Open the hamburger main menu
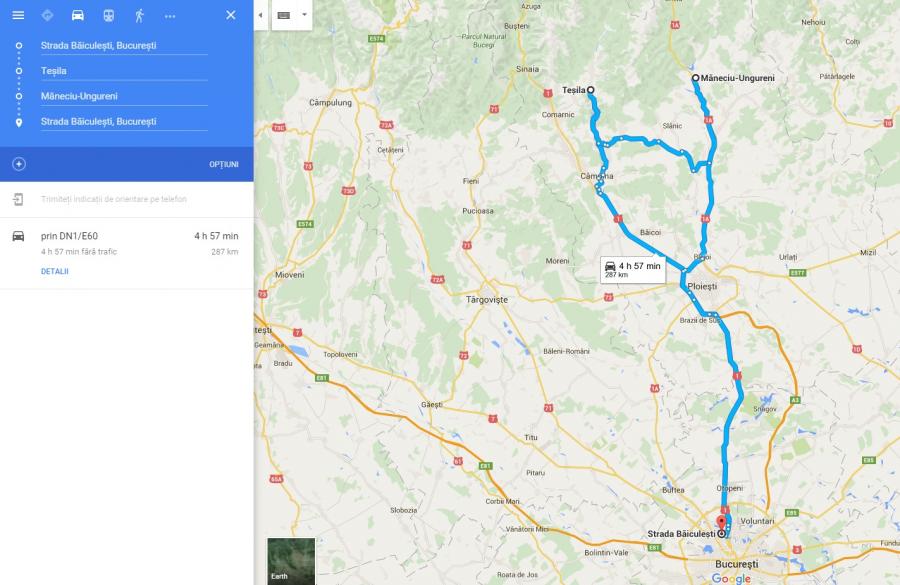The height and width of the screenshot is (585, 900). pyautogui.click(x=18, y=16)
